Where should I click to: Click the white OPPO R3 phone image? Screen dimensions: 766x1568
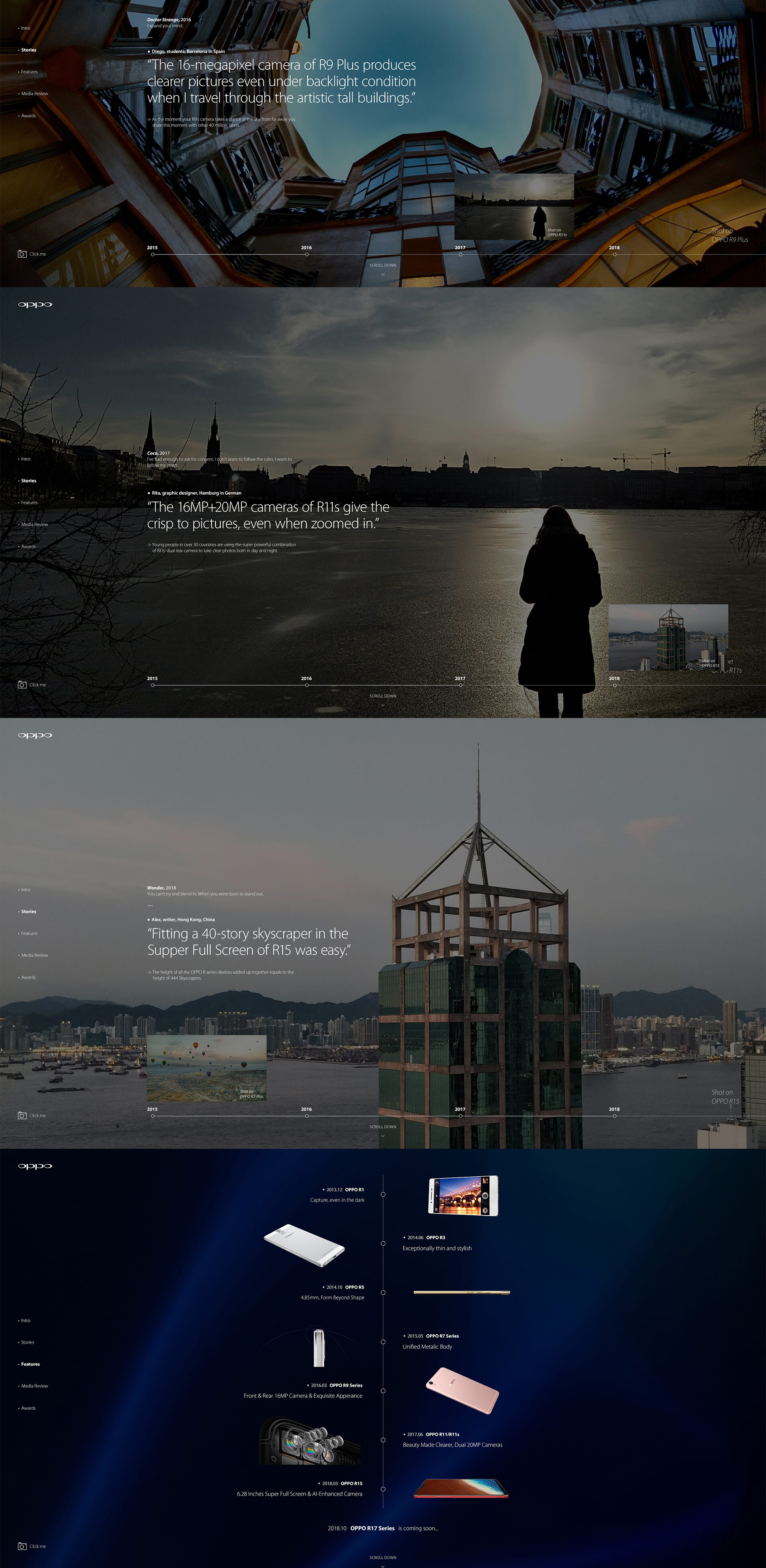[304, 1245]
